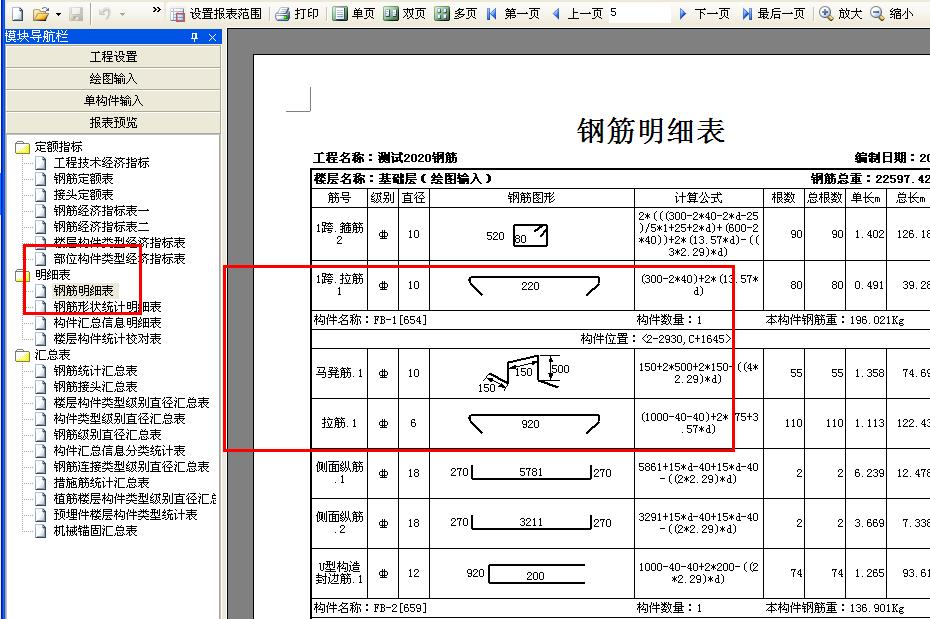Select 构件汇总信息明细表 report
Screen dimensions: 930x619
[x=107, y=323]
